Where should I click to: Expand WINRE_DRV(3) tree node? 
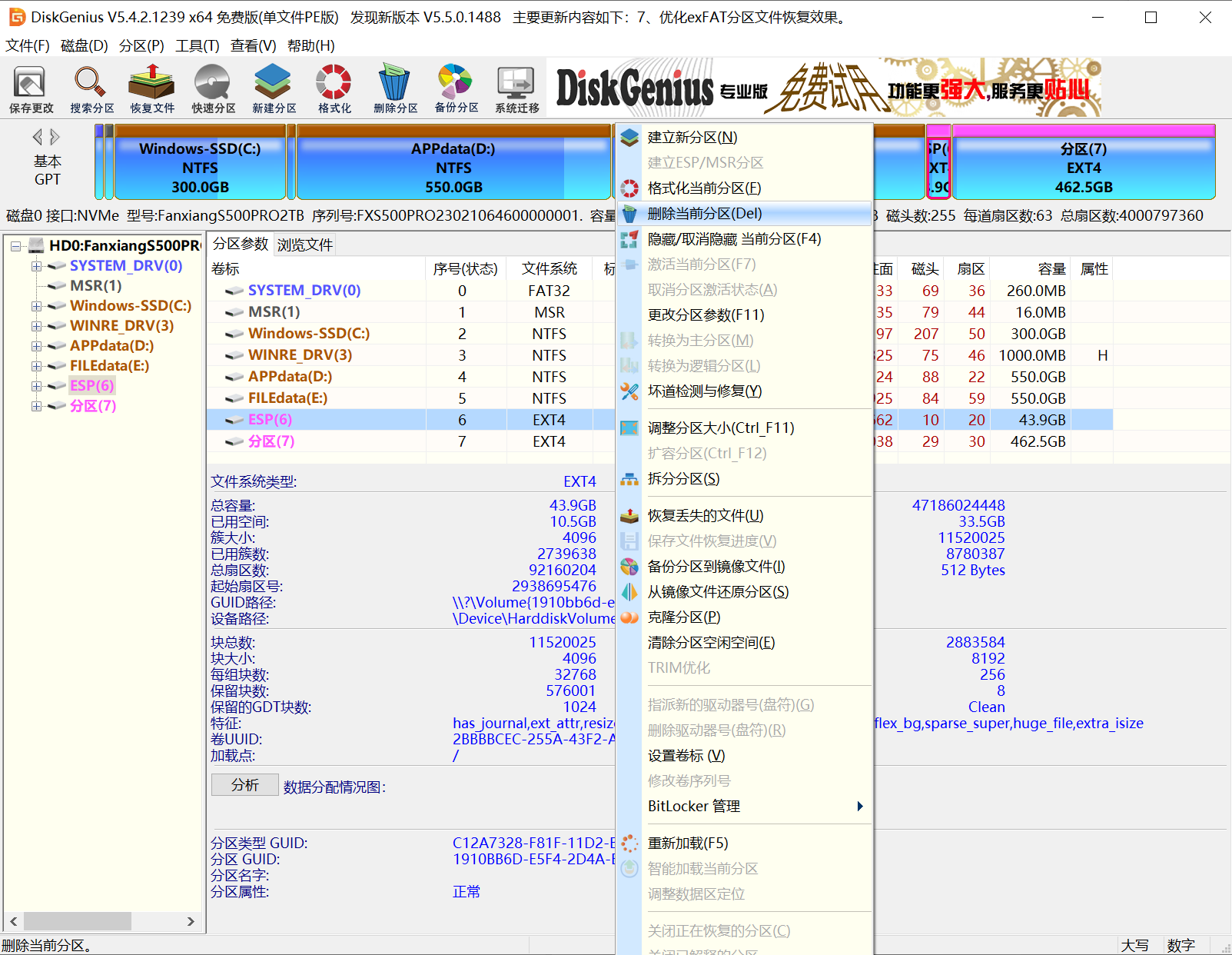[36, 326]
